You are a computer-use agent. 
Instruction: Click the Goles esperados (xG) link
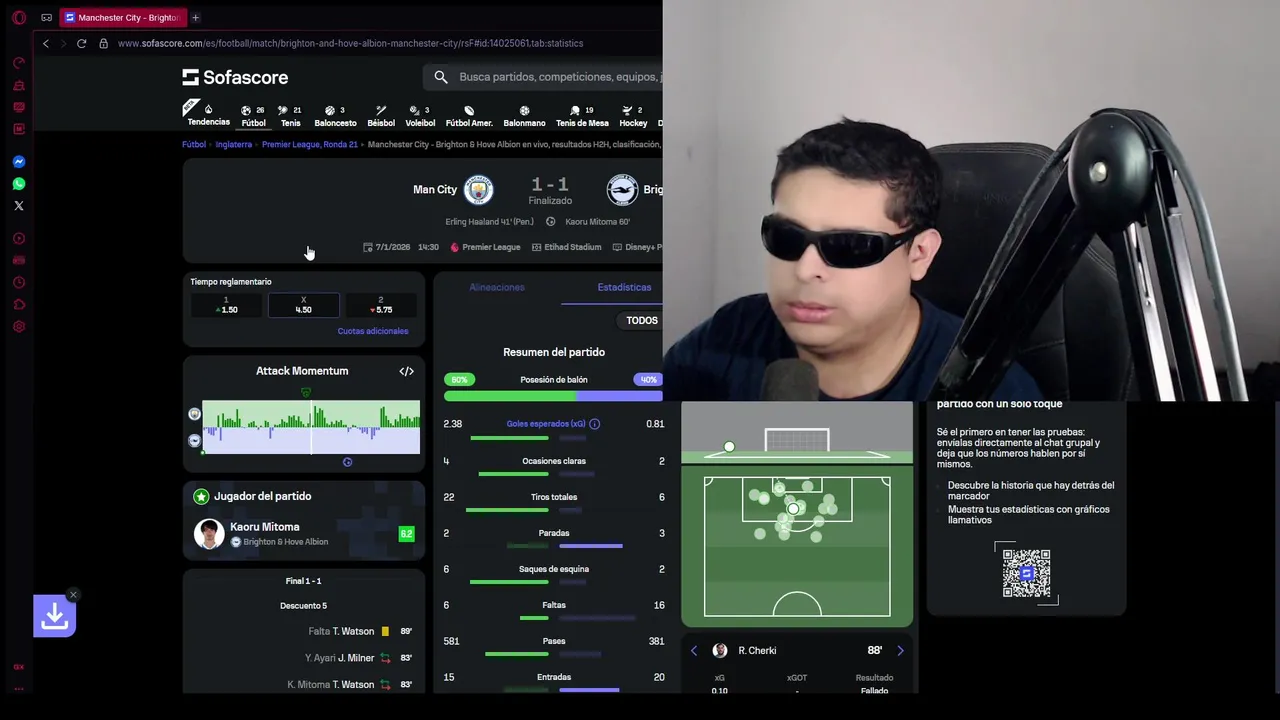546,424
